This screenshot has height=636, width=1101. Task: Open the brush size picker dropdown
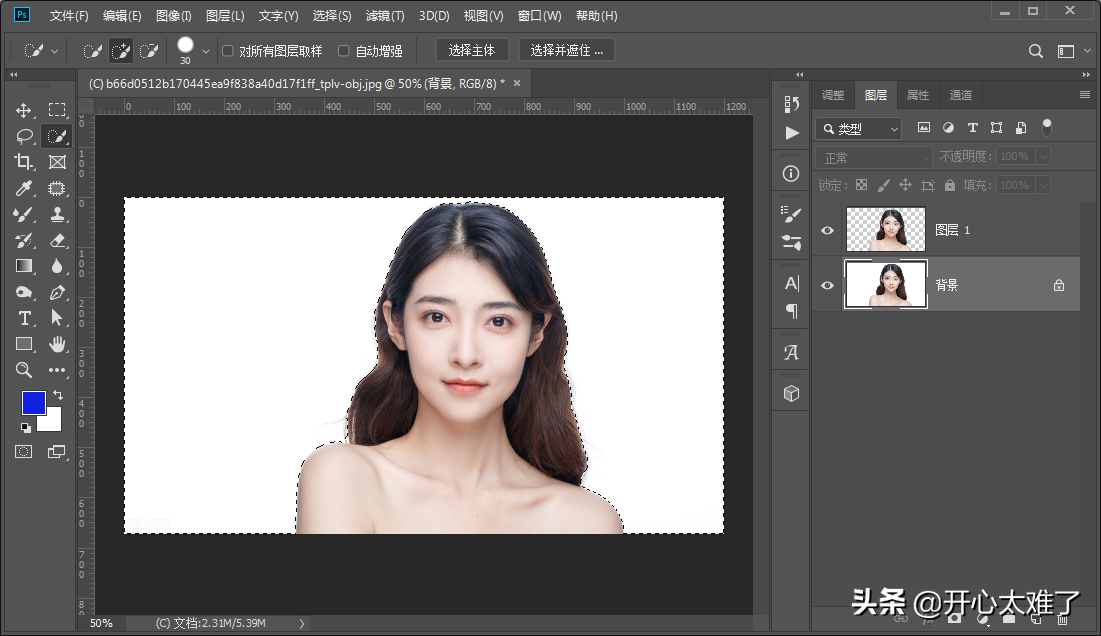(206, 51)
